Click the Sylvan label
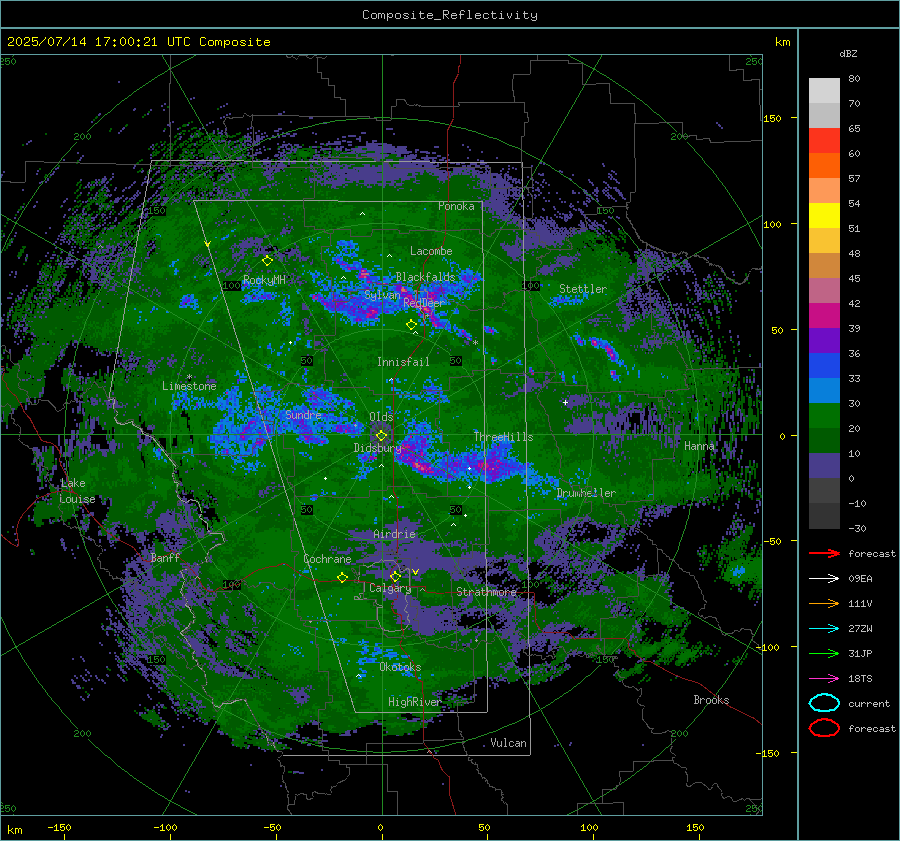This screenshot has width=900, height=841. (x=382, y=295)
